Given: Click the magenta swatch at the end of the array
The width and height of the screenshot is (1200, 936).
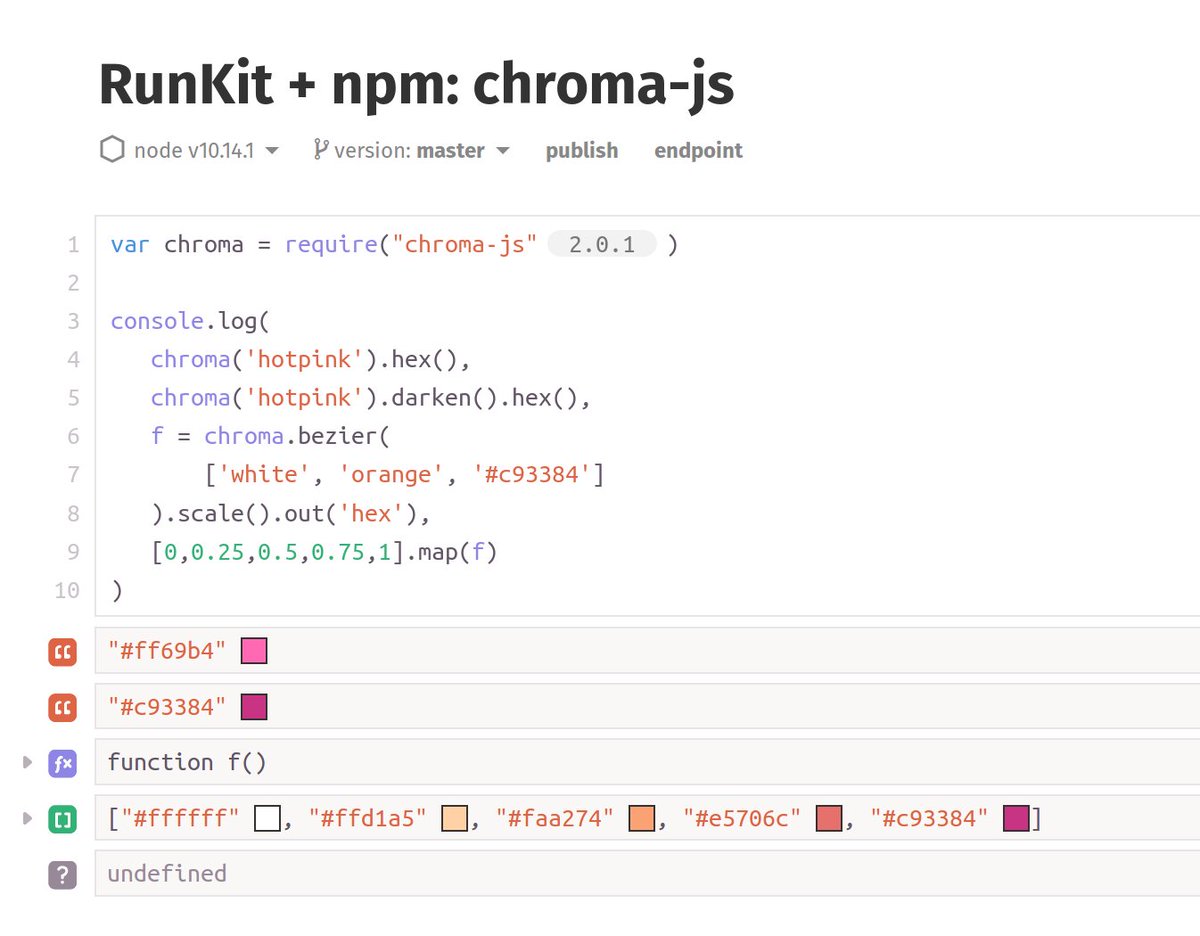Looking at the screenshot, I should [x=1017, y=819].
